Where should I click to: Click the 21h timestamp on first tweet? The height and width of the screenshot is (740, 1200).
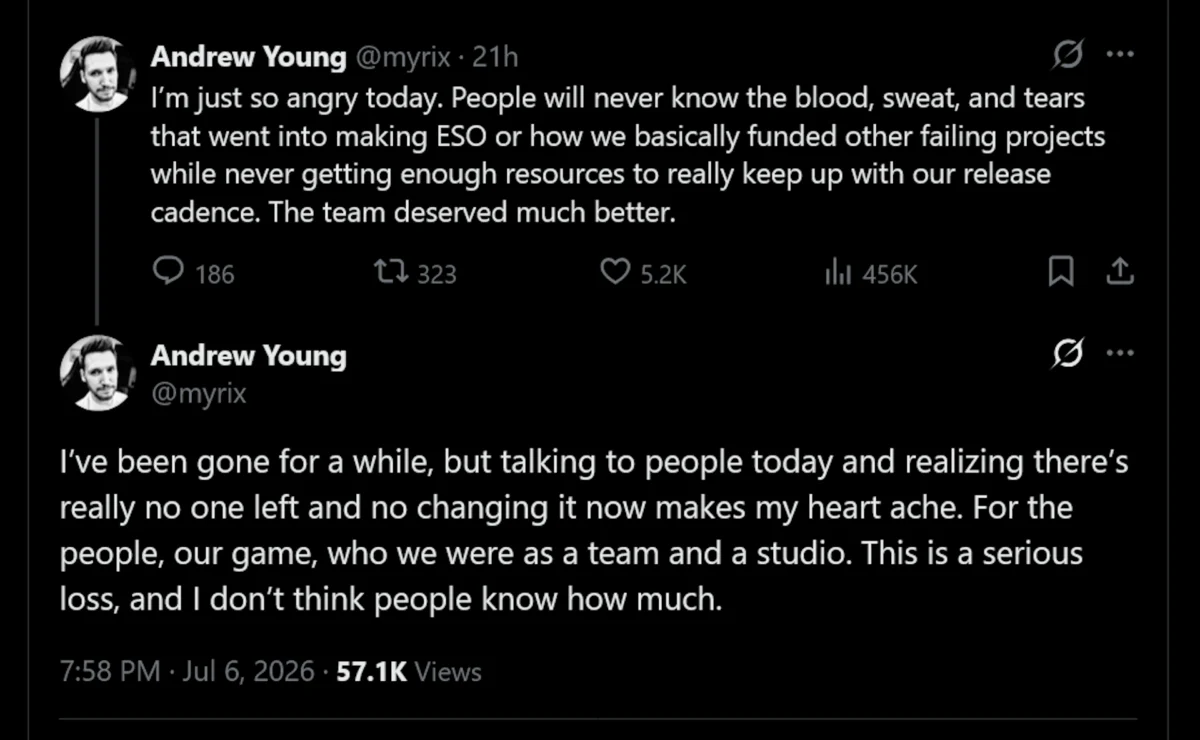pyautogui.click(x=495, y=58)
